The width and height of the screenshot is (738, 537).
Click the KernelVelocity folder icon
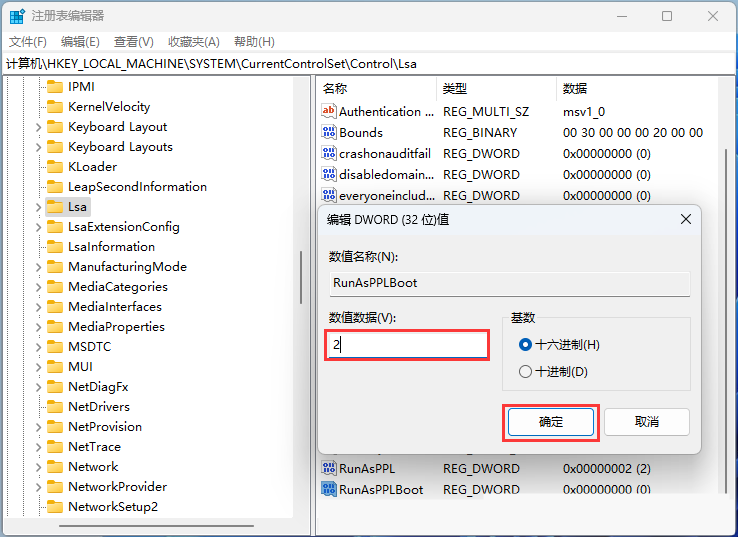tap(55, 107)
